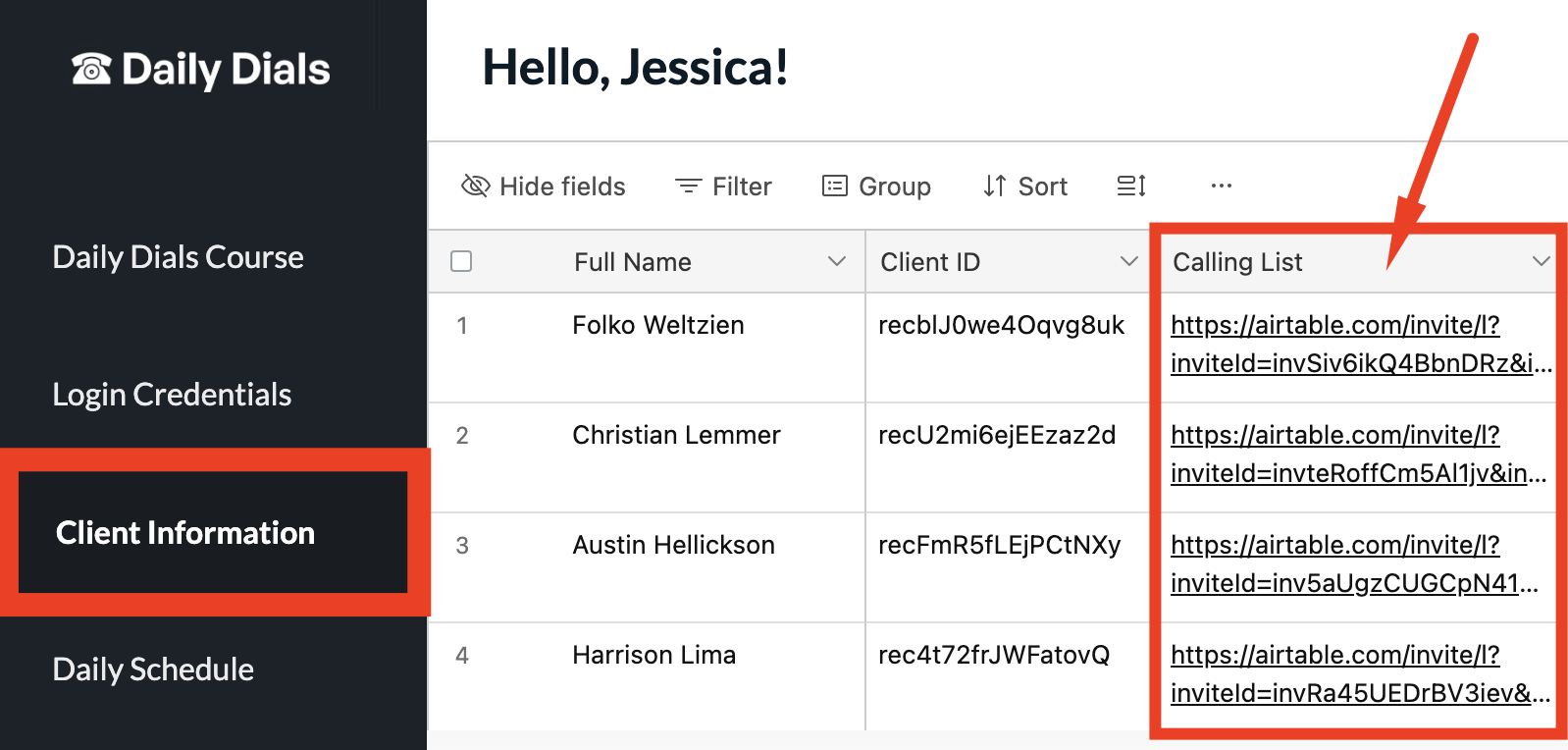Click the name Christian Lemmer
Screen dimensions: 1568x750
click(x=676, y=435)
